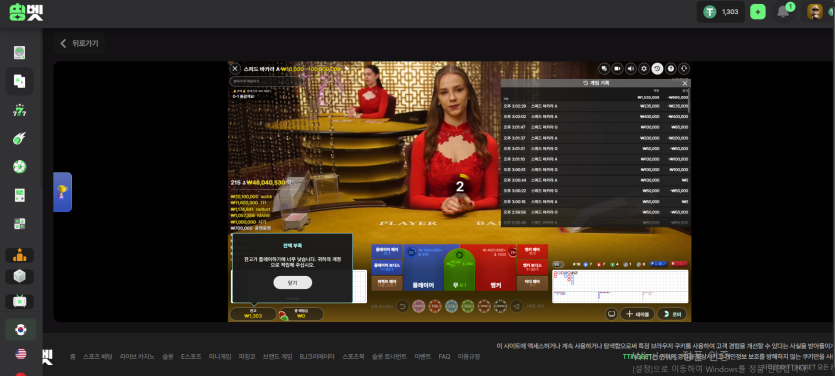
Task: Click the player chat input field
Action: (x=266, y=81)
